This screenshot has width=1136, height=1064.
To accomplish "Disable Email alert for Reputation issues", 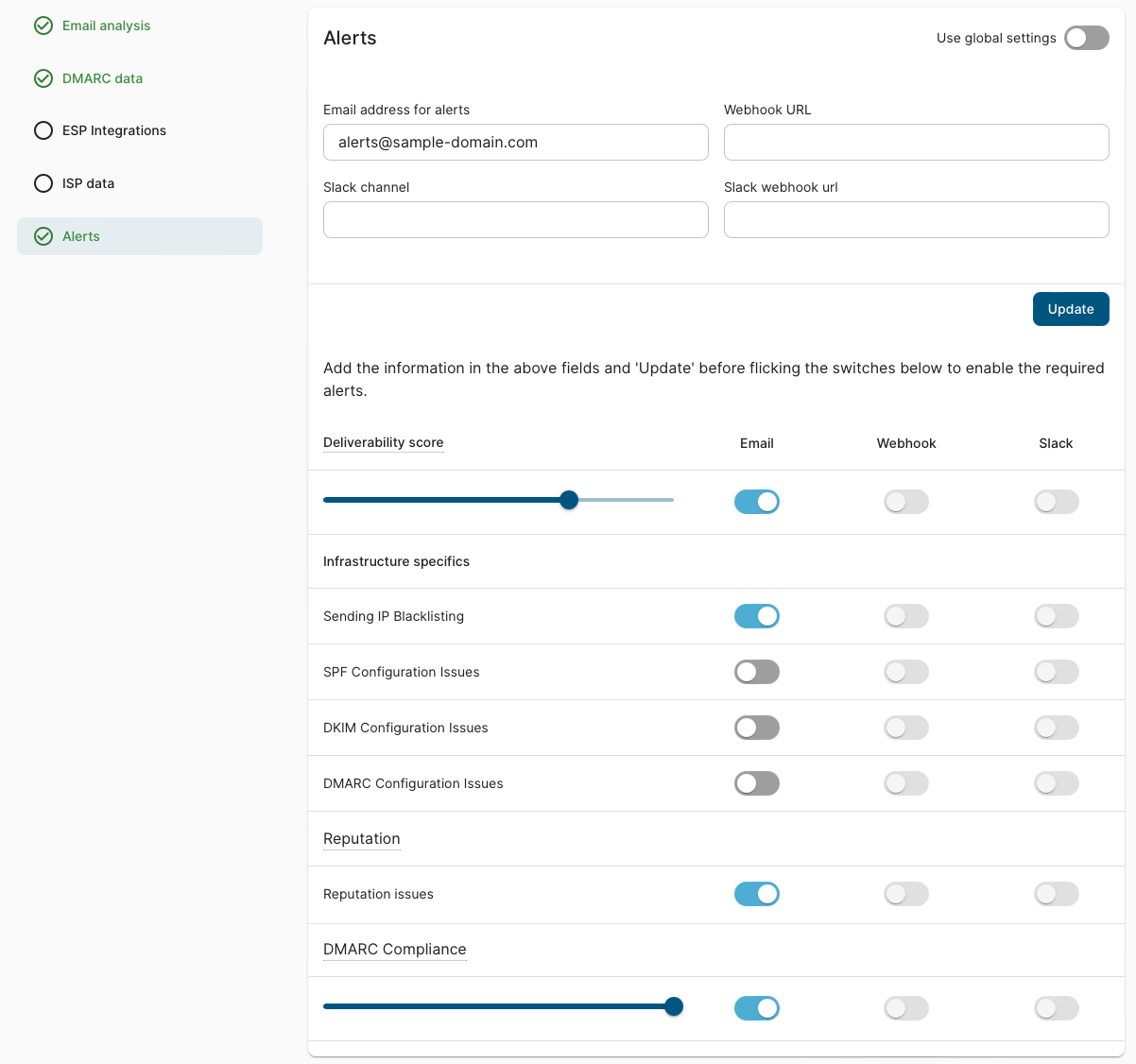I will pyautogui.click(x=757, y=894).
